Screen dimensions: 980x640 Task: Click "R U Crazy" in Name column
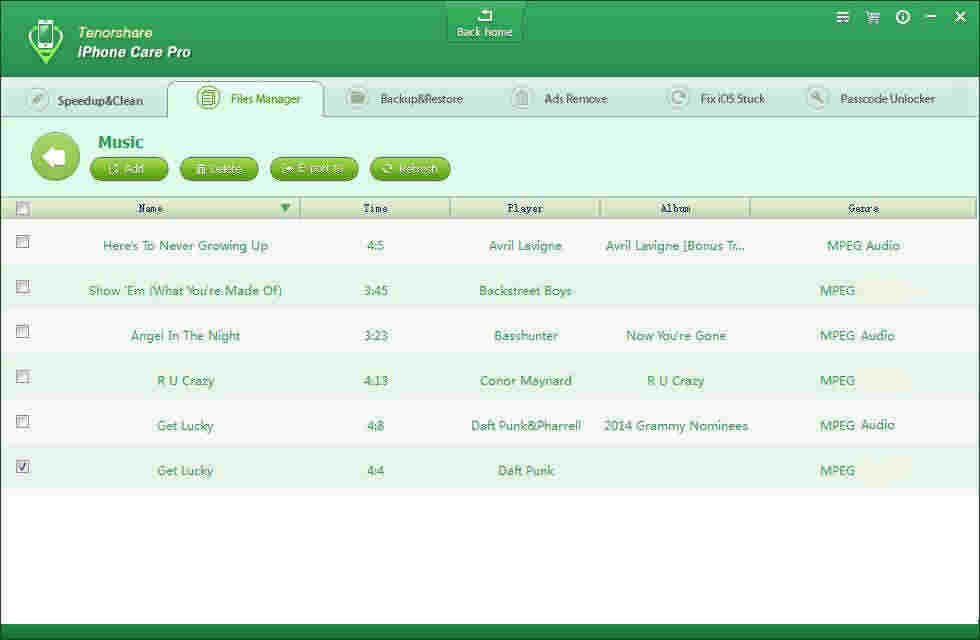click(x=186, y=381)
